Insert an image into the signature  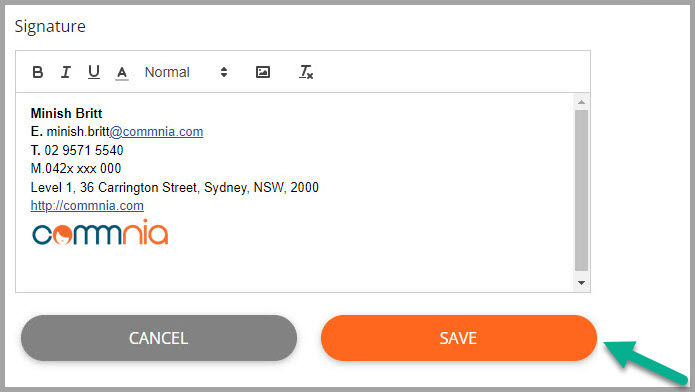click(x=263, y=72)
